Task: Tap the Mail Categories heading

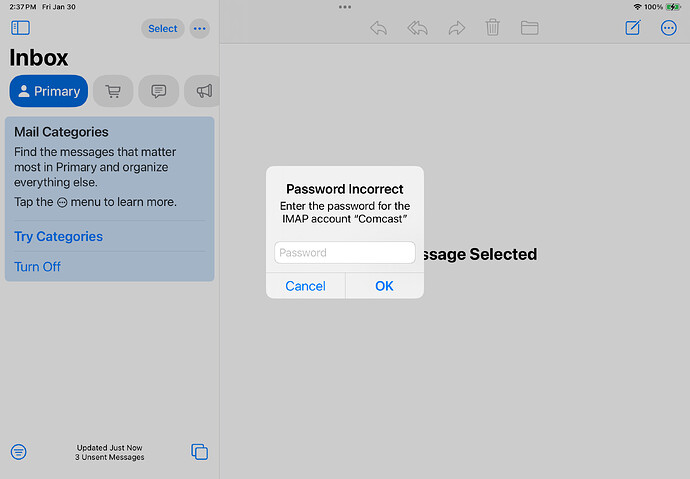Action: (x=61, y=132)
